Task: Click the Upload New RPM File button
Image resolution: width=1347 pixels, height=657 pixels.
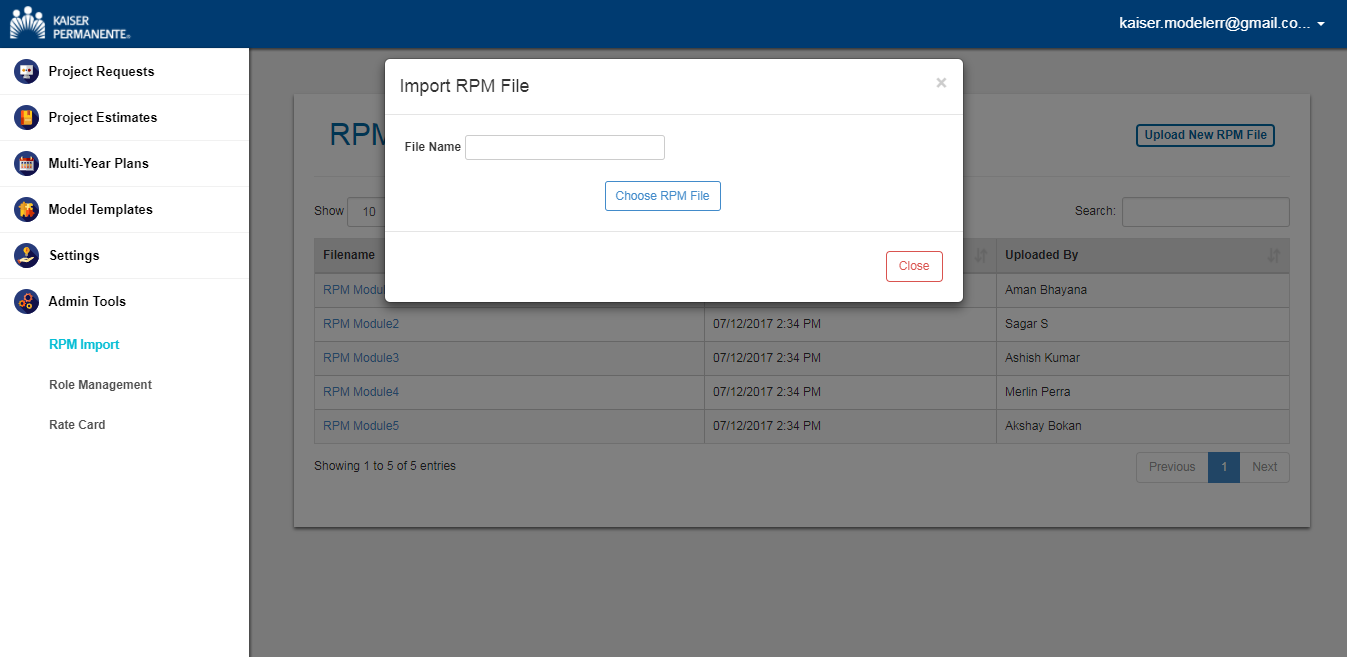Action: pos(1205,135)
